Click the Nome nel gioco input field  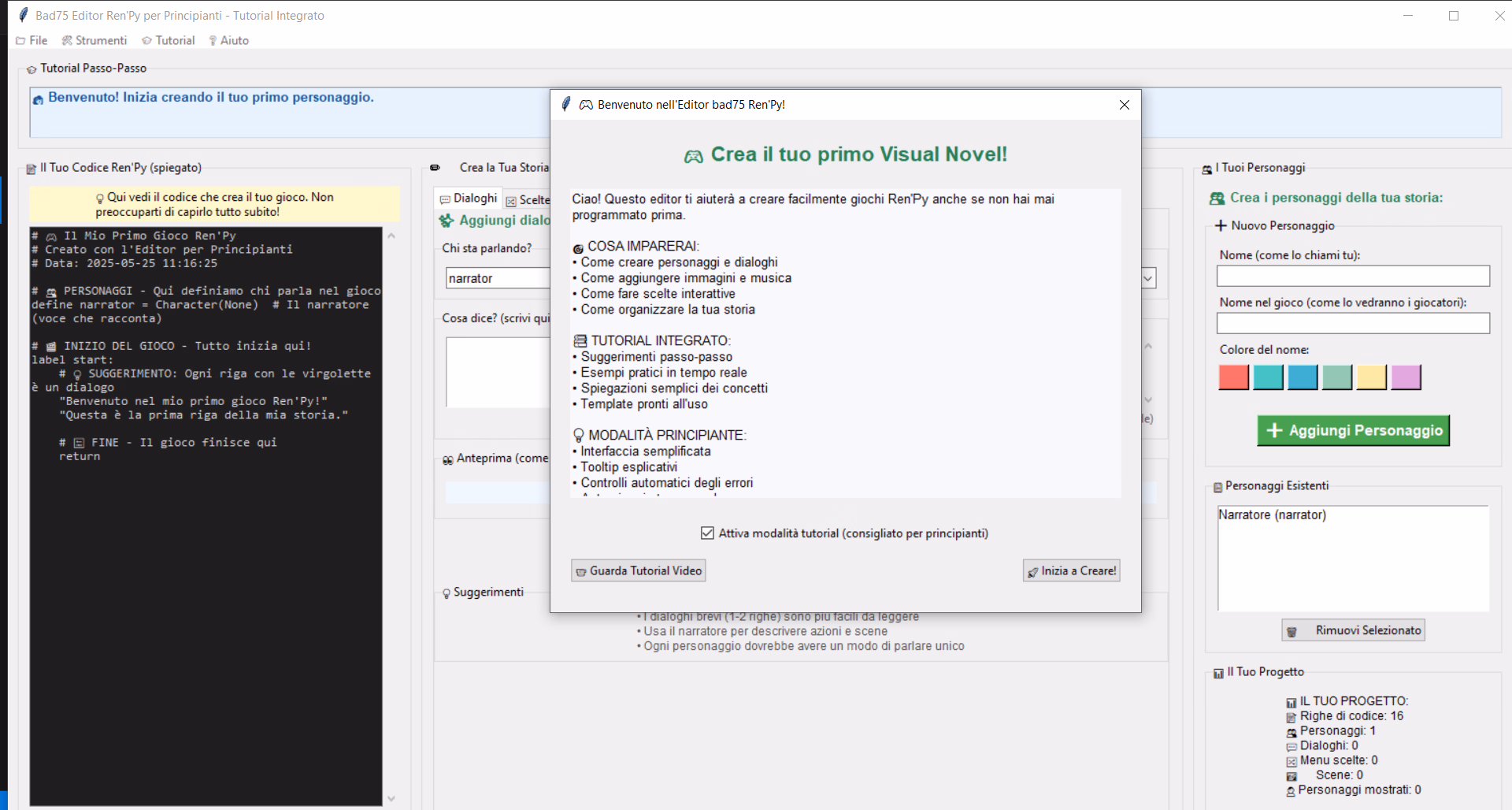(1353, 323)
